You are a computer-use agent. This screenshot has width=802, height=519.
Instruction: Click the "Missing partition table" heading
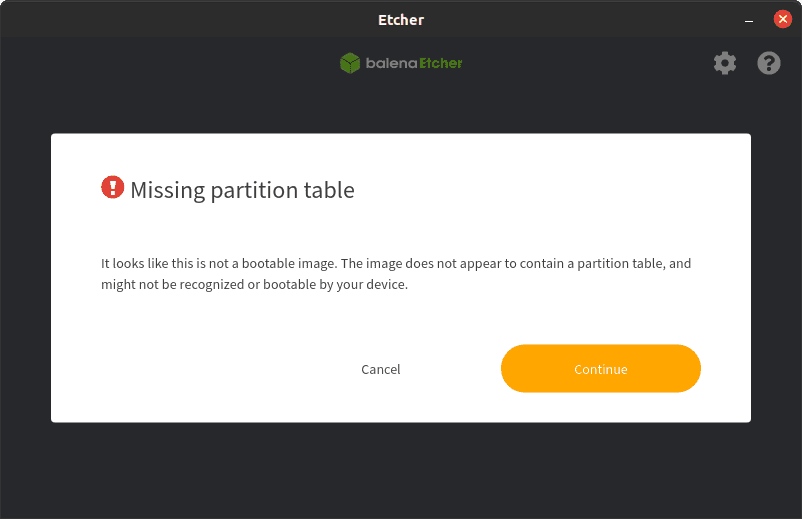(x=242, y=190)
